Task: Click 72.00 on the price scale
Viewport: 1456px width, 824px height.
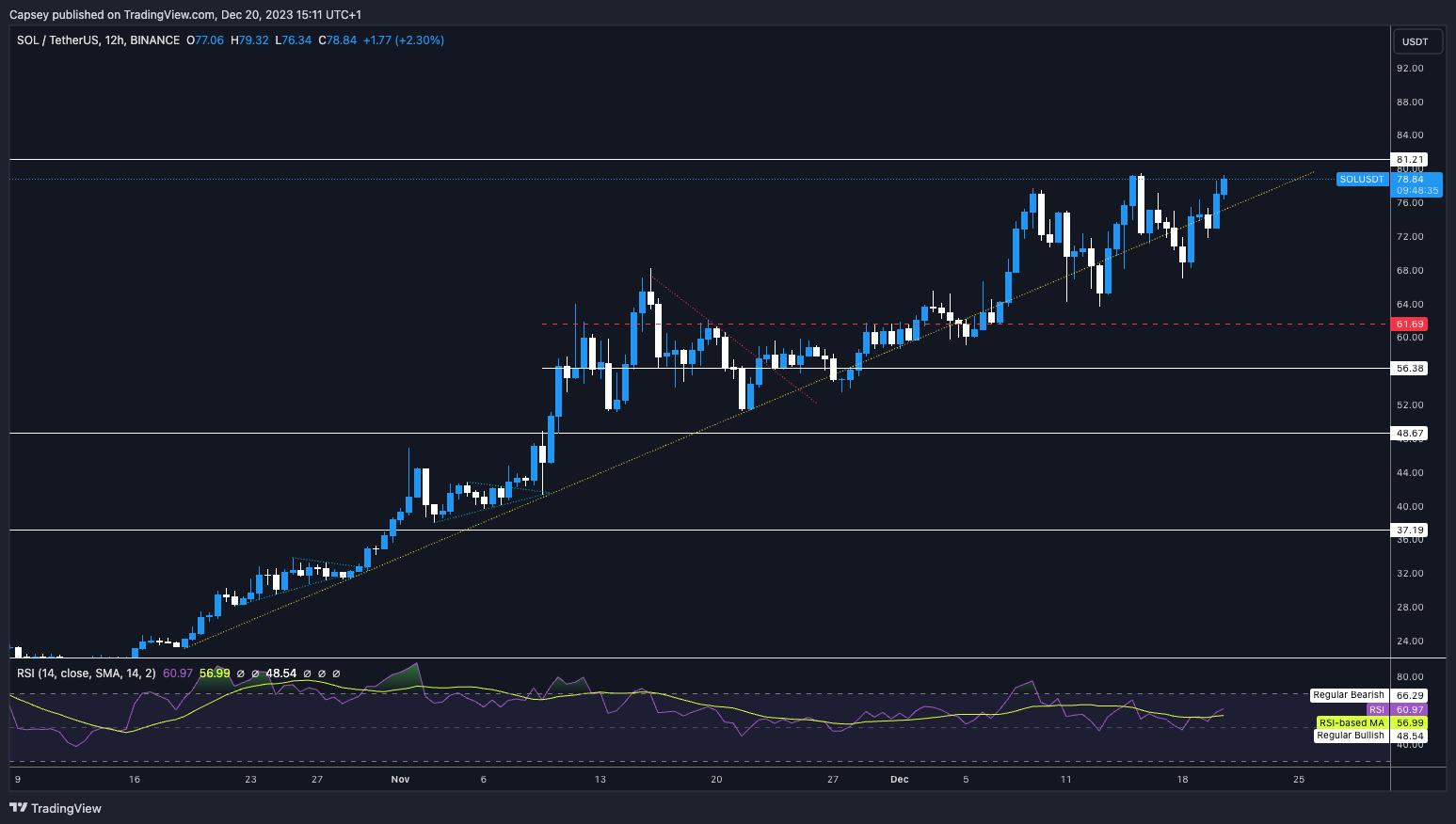Action: click(x=1410, y=237)
